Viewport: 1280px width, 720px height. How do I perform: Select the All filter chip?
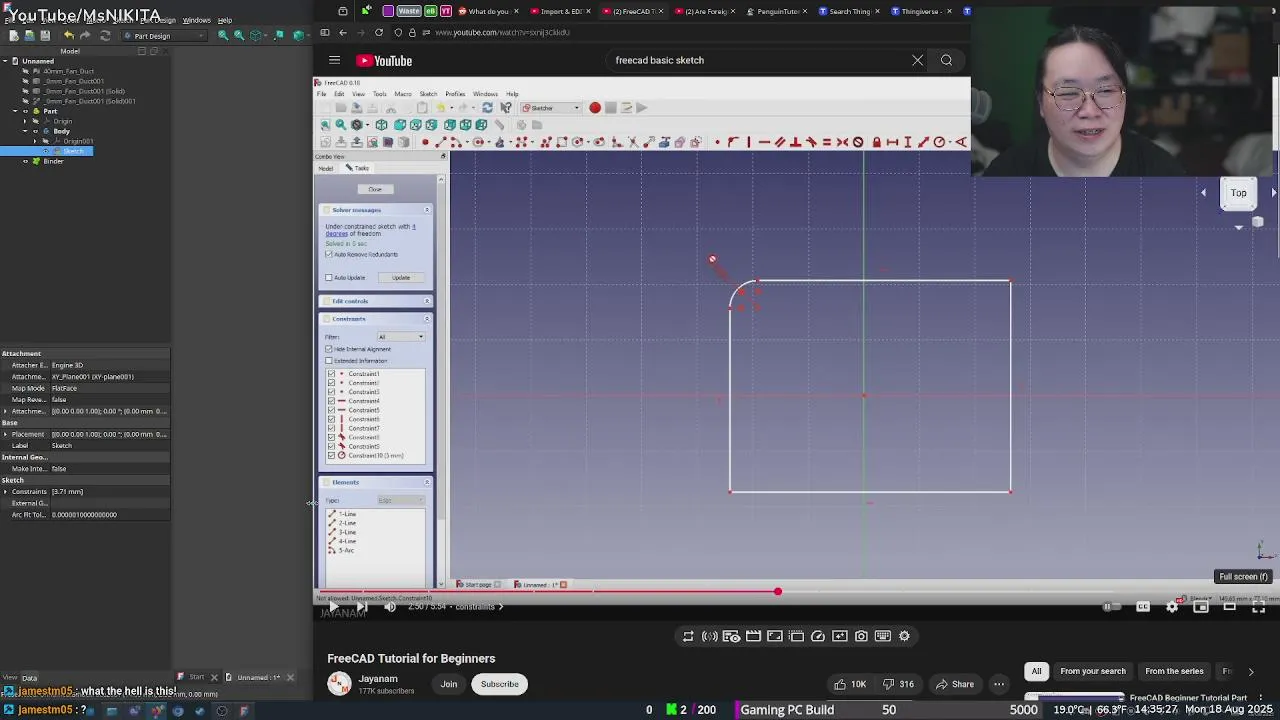coord(1037,671)
